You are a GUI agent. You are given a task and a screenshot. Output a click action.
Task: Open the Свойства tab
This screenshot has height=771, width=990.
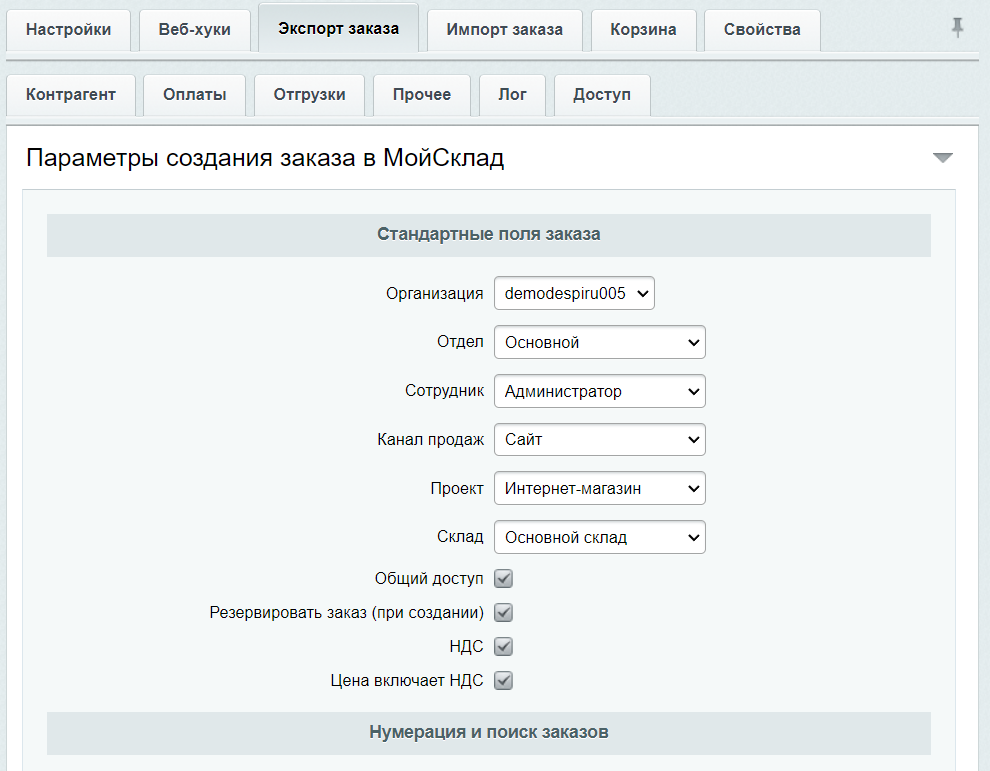click(762, 30)
